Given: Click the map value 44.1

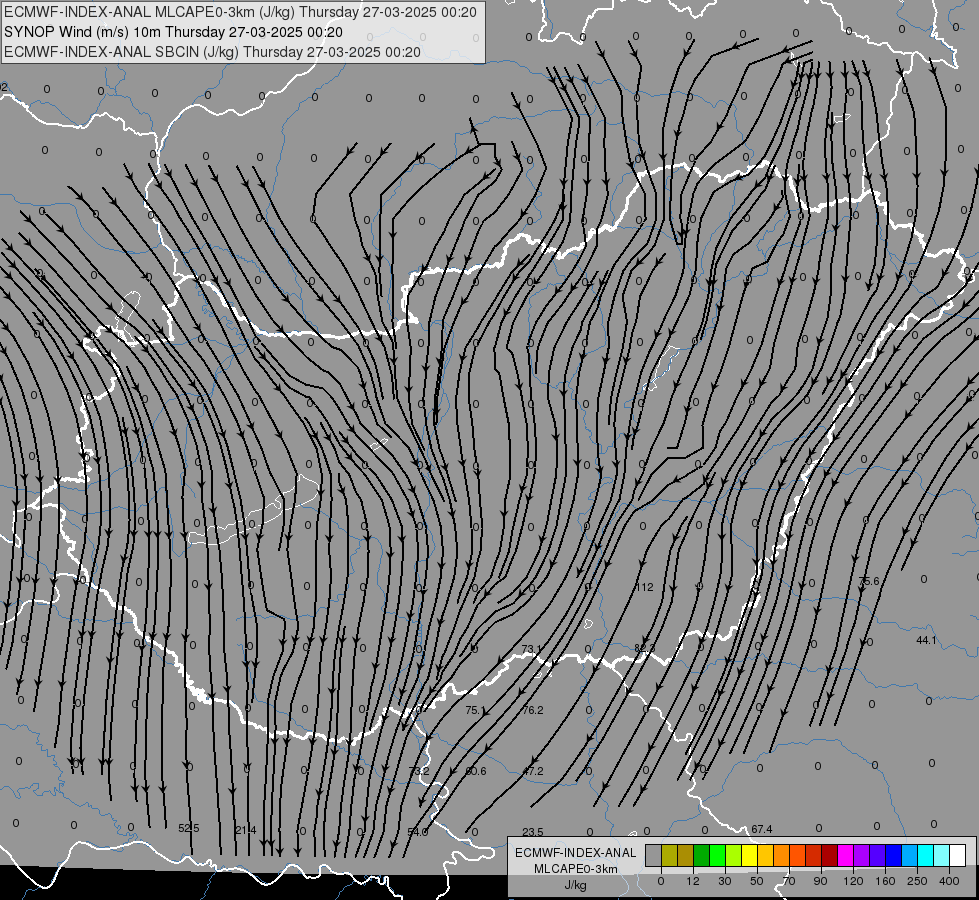Looking at the screenshot, I should [926, 640].
